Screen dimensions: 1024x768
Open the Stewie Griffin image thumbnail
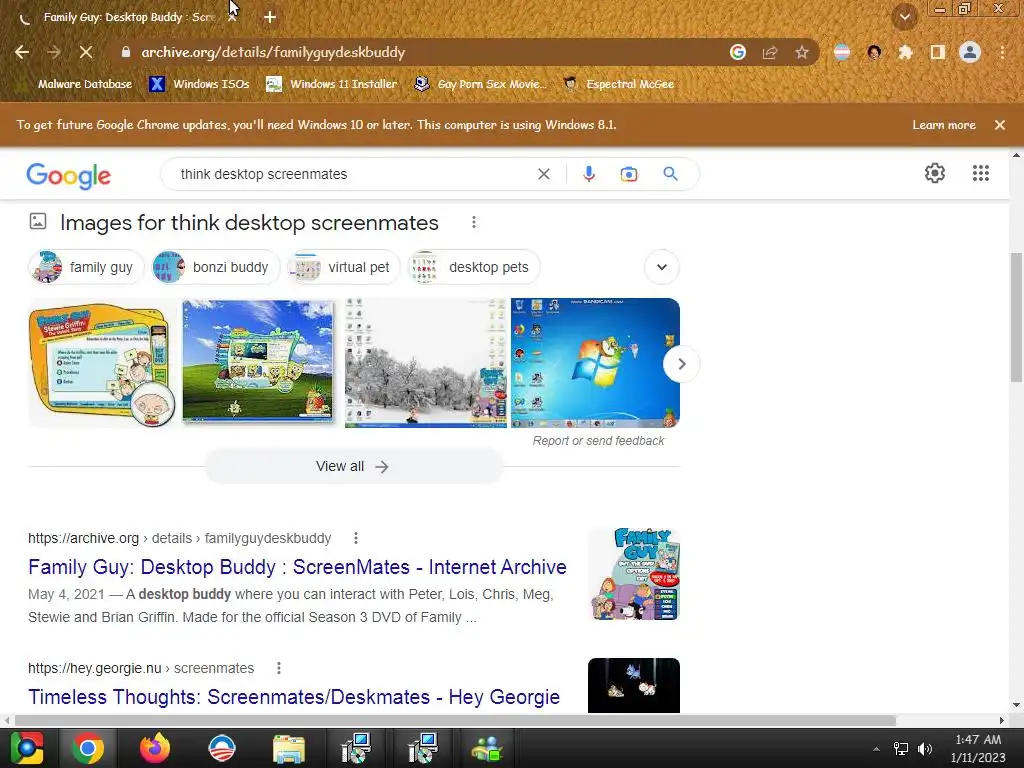(103, 363)
